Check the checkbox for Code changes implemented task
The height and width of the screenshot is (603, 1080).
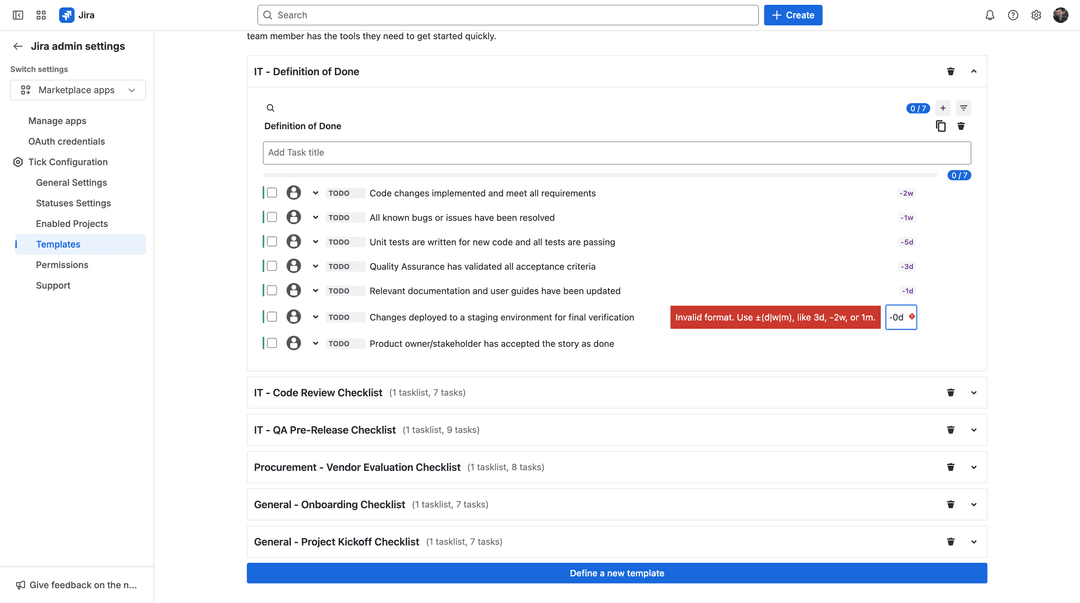pyautogui.click(x=271, y=192)
